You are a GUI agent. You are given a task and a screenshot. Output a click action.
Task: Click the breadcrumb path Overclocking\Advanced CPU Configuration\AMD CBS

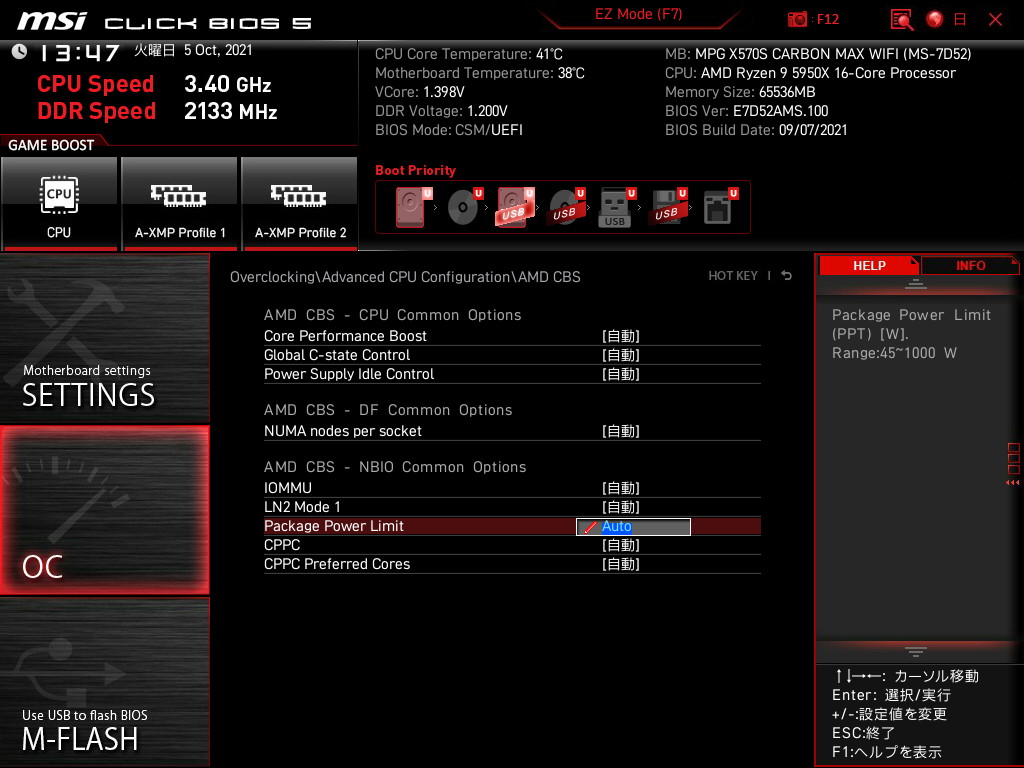[x=405, y=277]
